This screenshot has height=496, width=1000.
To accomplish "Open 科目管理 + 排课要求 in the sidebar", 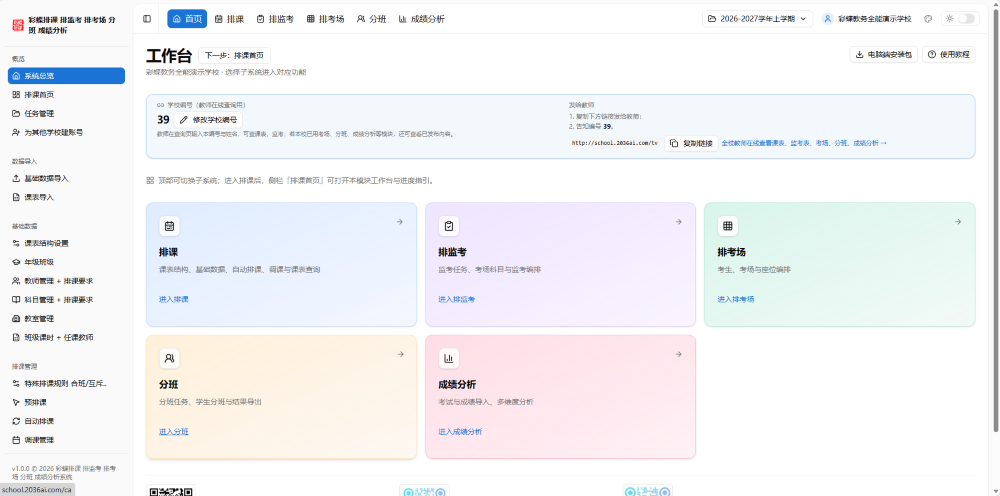I will [66, 300].
